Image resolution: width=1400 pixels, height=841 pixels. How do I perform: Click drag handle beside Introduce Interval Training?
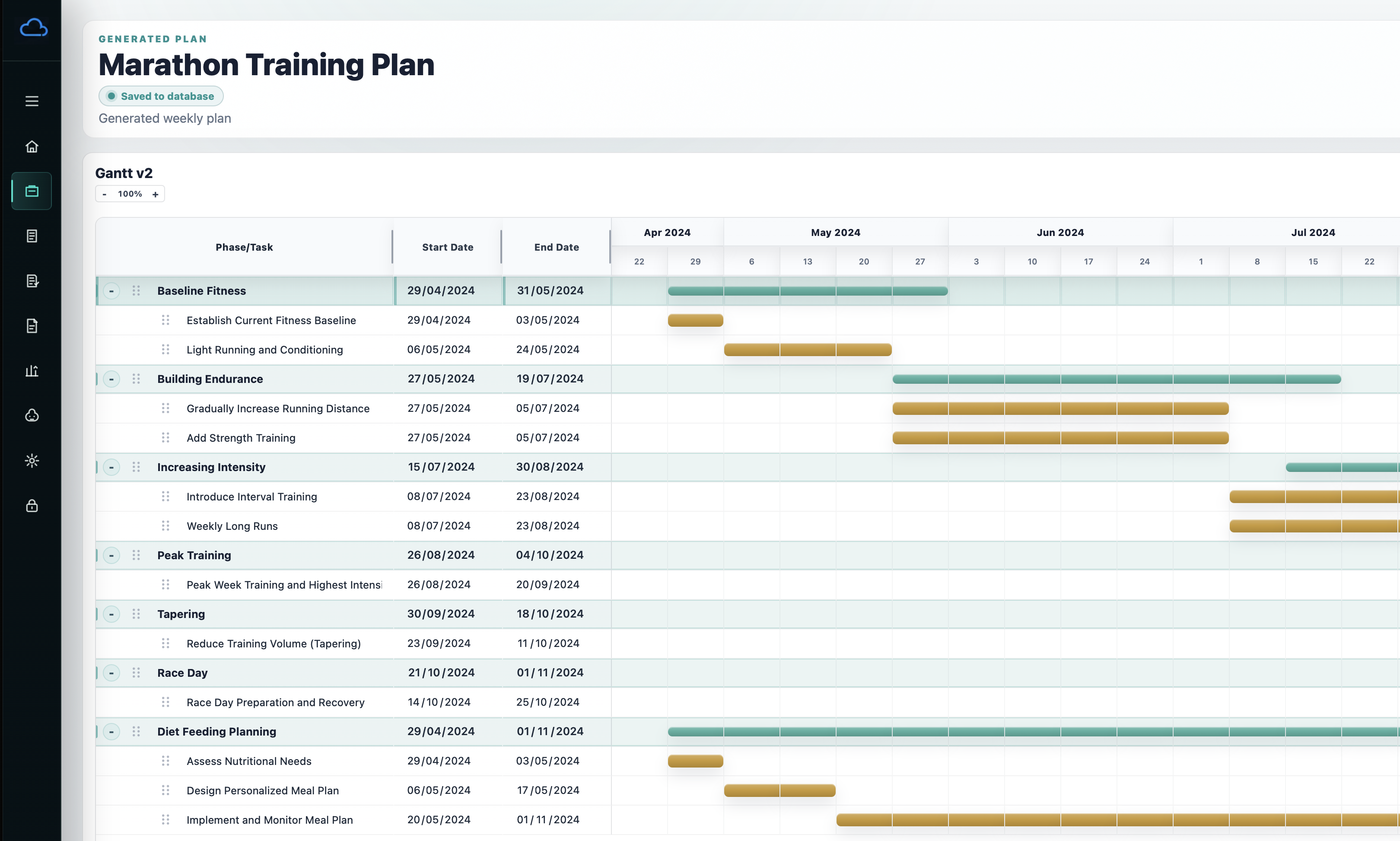165,497
